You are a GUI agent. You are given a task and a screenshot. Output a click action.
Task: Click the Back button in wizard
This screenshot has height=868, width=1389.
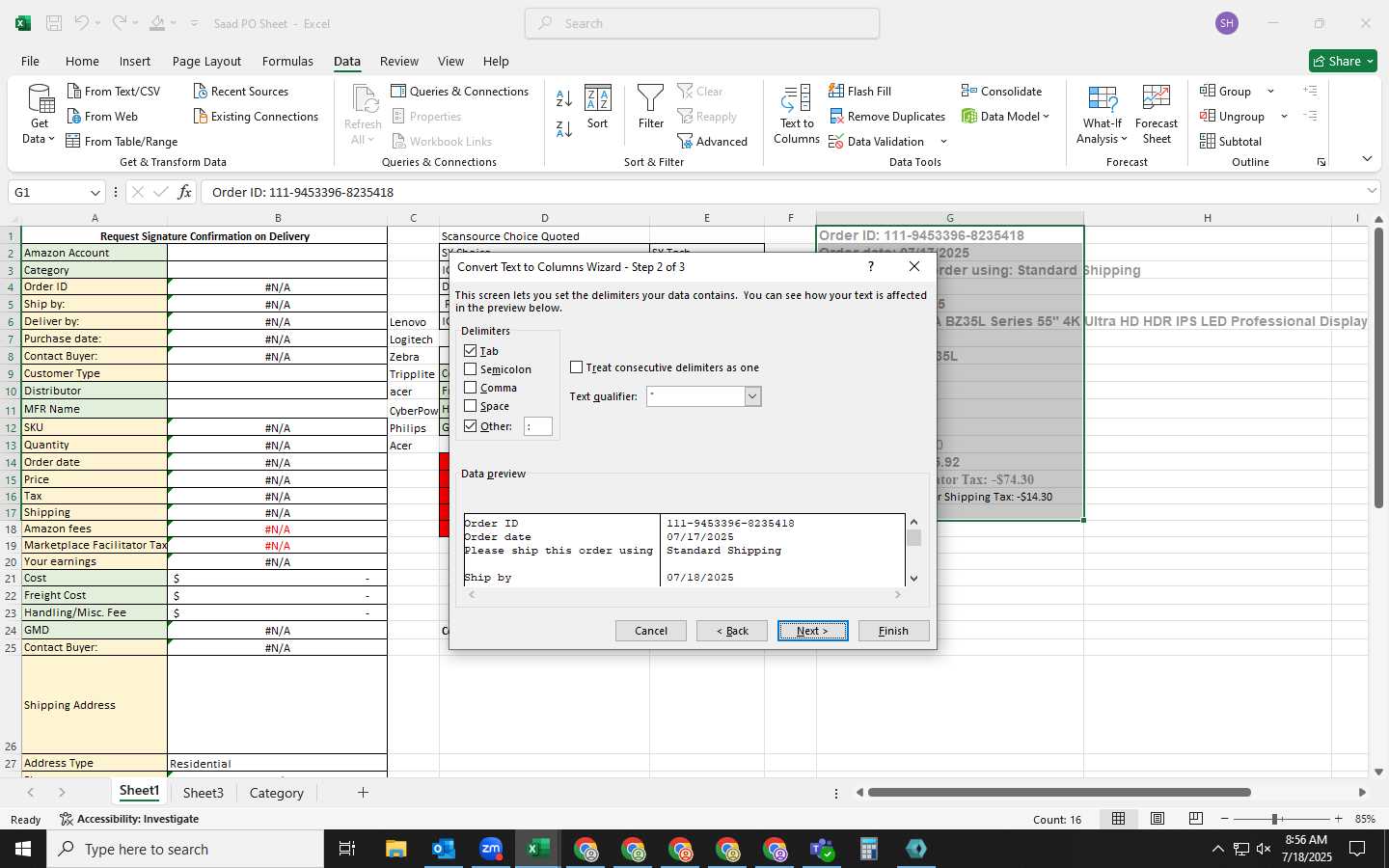732,631
